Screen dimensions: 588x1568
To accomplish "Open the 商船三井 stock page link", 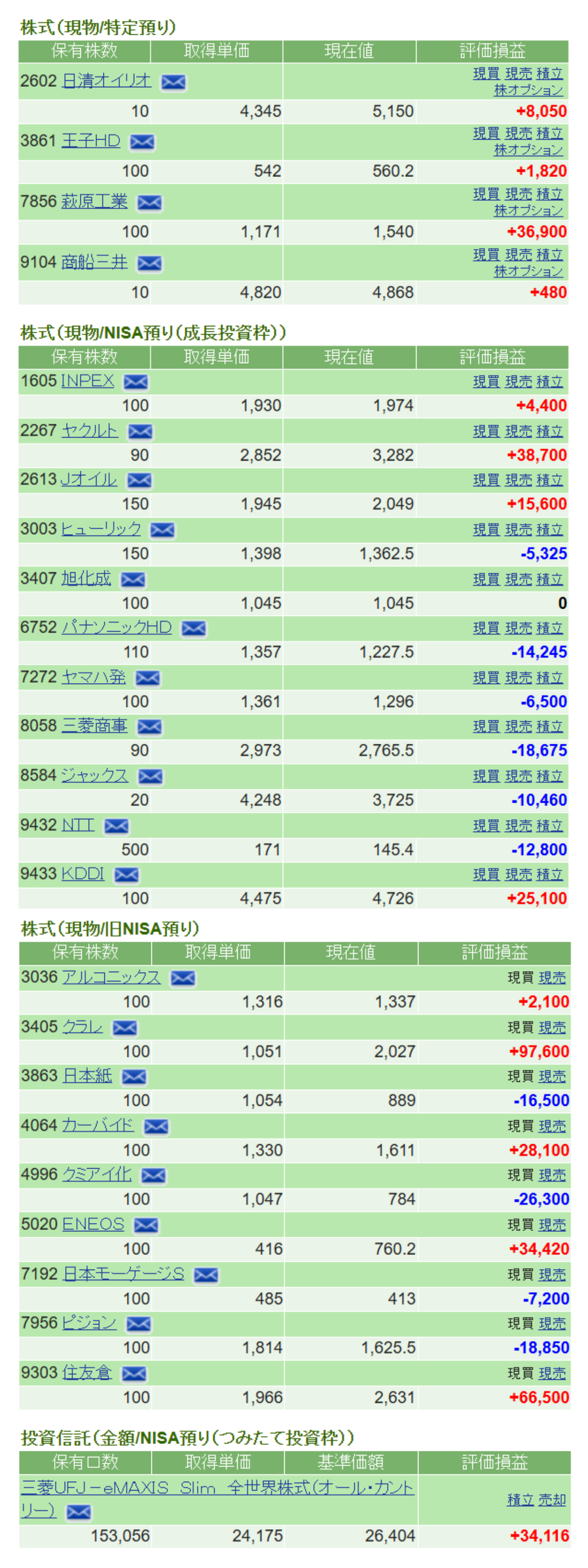I will click(95, 262).
